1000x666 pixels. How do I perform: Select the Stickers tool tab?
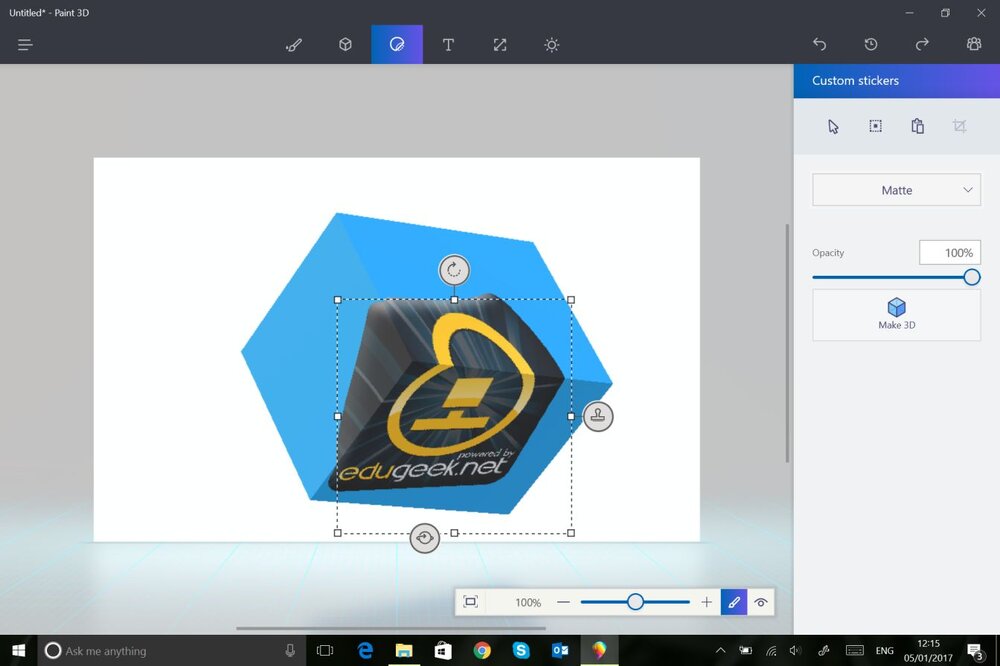click(x=397, y=45)
